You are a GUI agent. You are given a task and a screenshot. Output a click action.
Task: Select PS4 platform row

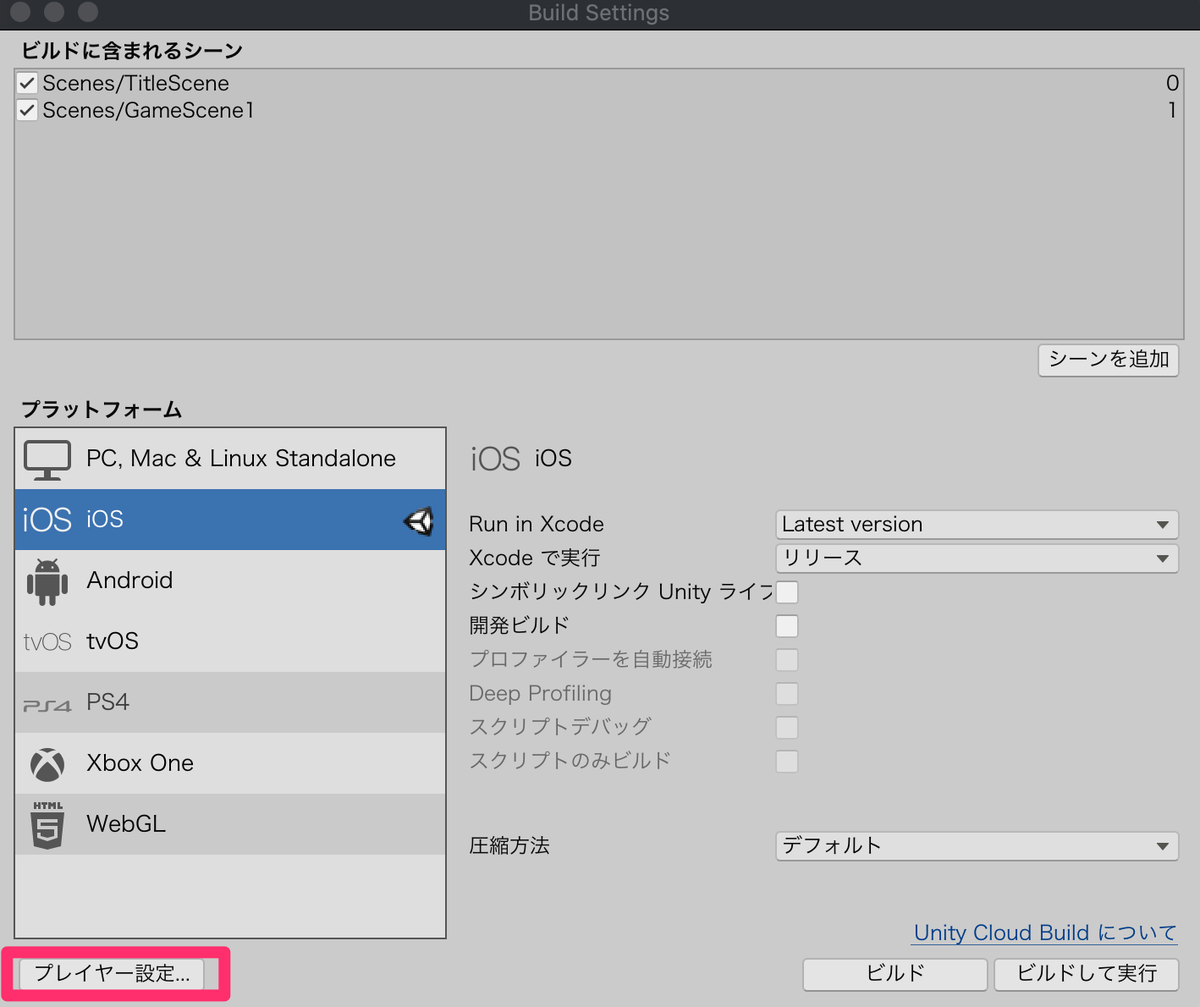point(230,703)
